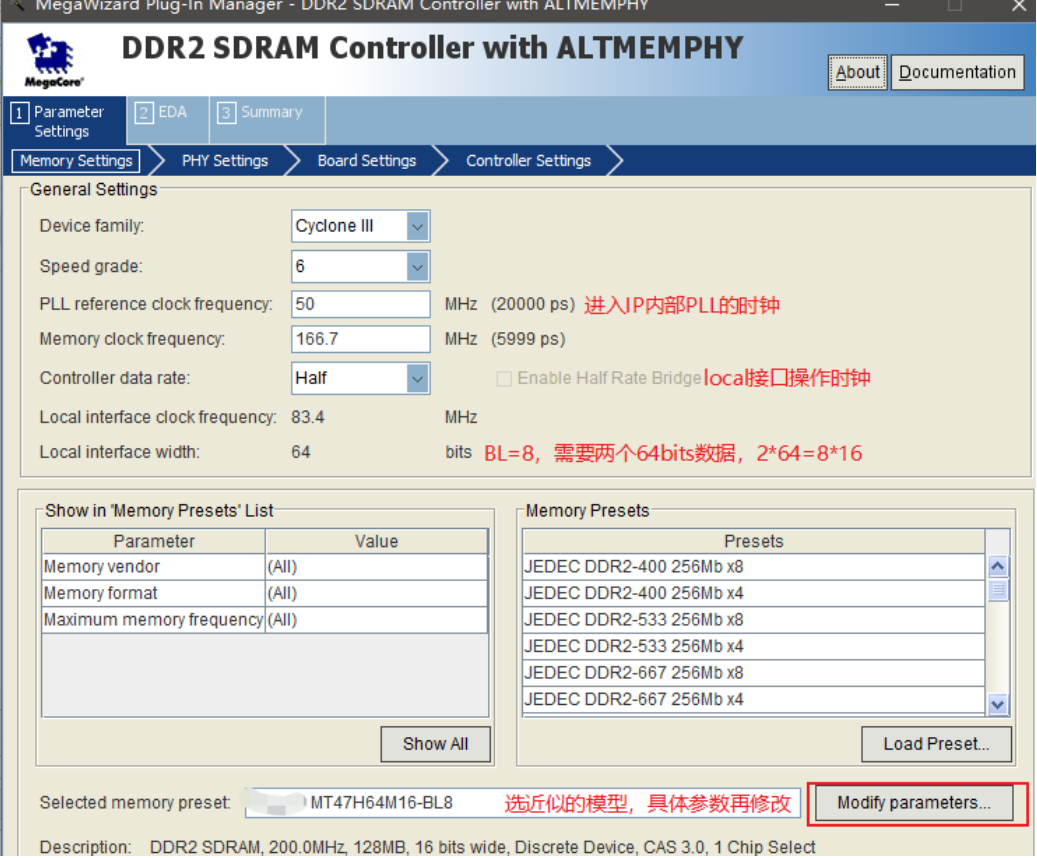Viewport: 1037px width, 858px height.
Task: Open the Controller data rate dropdown
Action: 418,378
